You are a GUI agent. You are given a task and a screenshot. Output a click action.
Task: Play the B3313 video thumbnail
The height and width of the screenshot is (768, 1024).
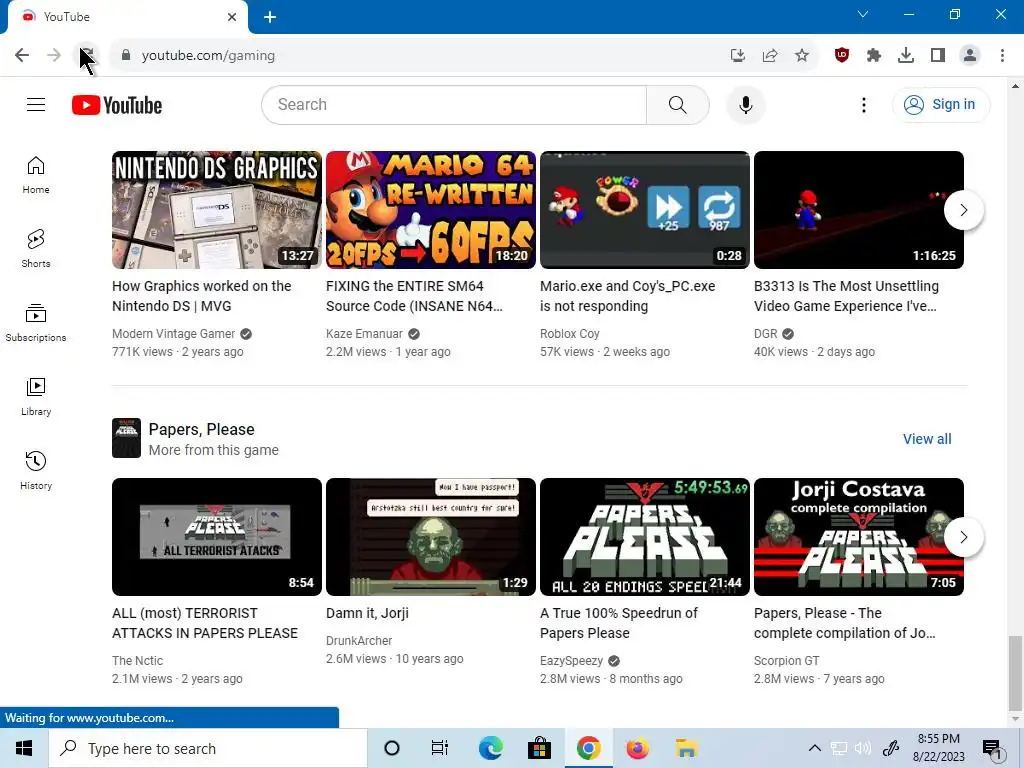[858, 210]
